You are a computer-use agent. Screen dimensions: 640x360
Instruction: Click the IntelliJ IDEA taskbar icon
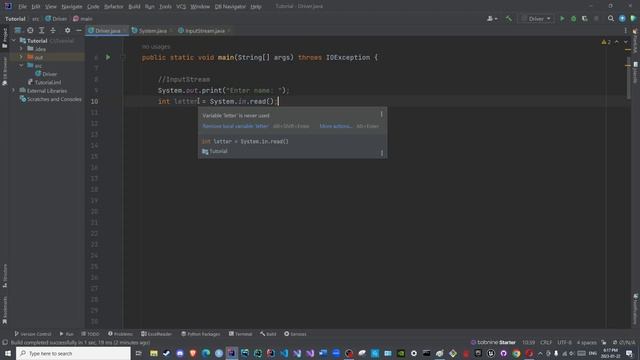click(x=232, y=353)
